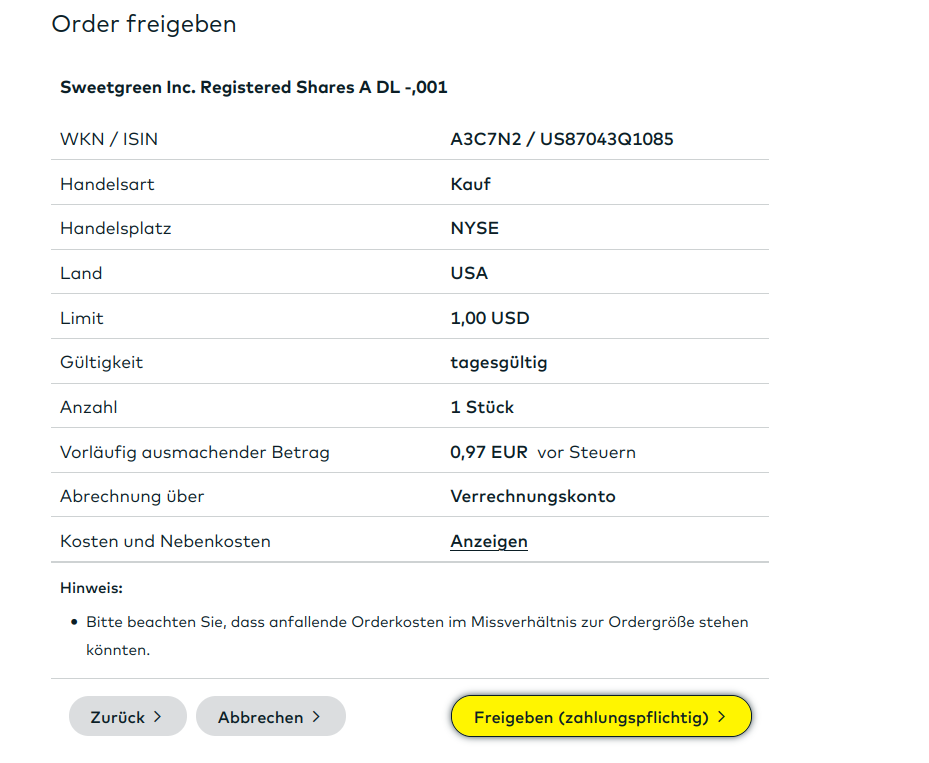Open the Anzeigen link for costs
The height and width of the screenshot is (763, 929).
(488, 541)
